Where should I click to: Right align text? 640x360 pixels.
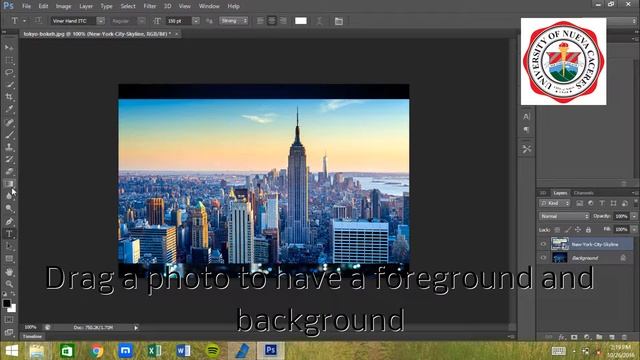click(283, 21)
